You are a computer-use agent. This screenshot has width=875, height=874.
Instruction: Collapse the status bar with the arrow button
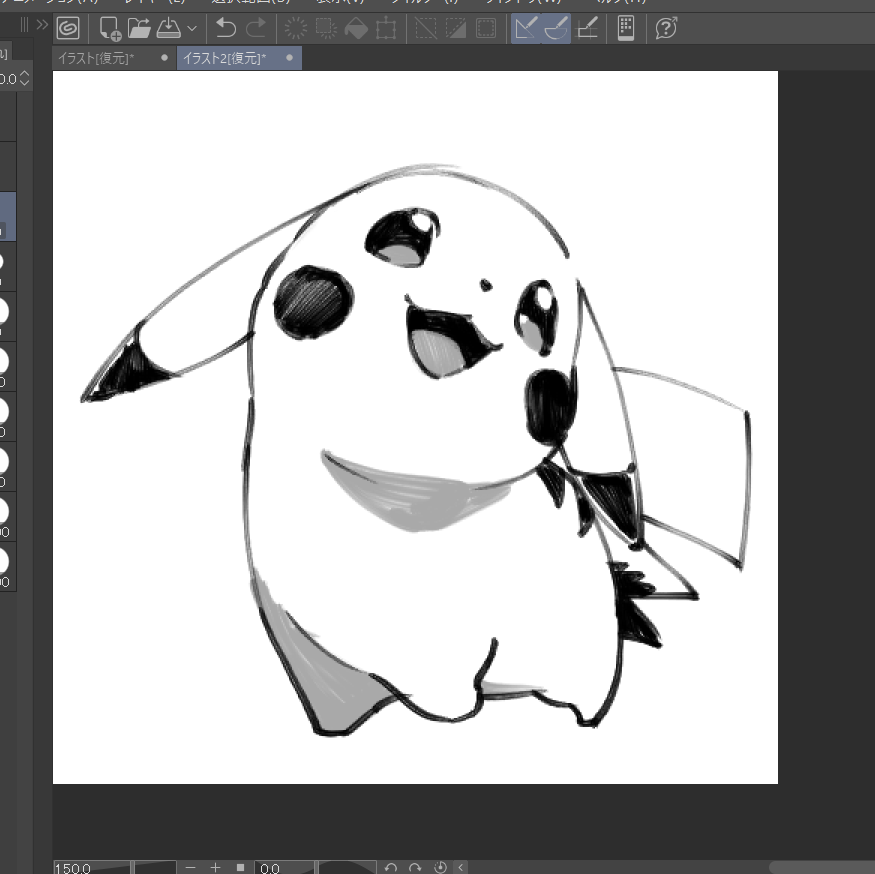tap(460, 867)
